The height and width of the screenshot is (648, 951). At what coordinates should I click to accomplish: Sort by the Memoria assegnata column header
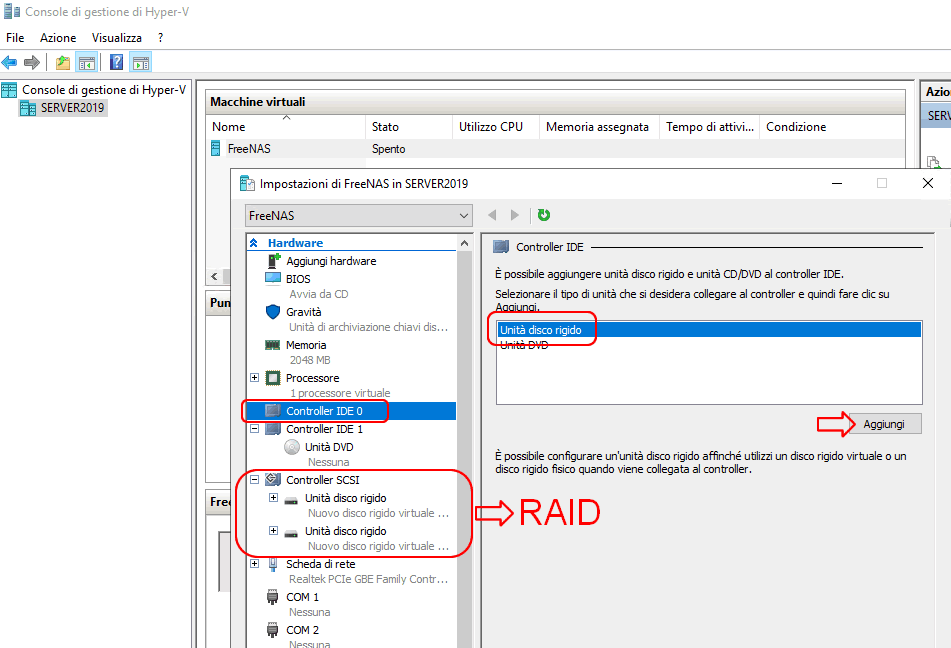(599, 127)
